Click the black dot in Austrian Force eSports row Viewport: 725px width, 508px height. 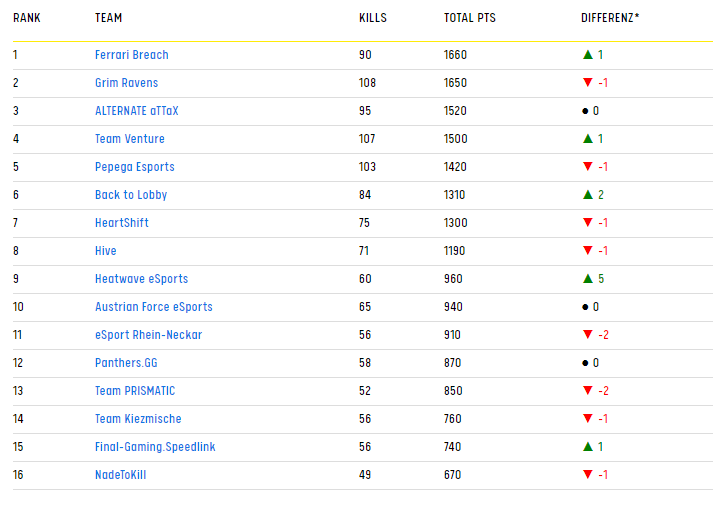coord(585,307)
